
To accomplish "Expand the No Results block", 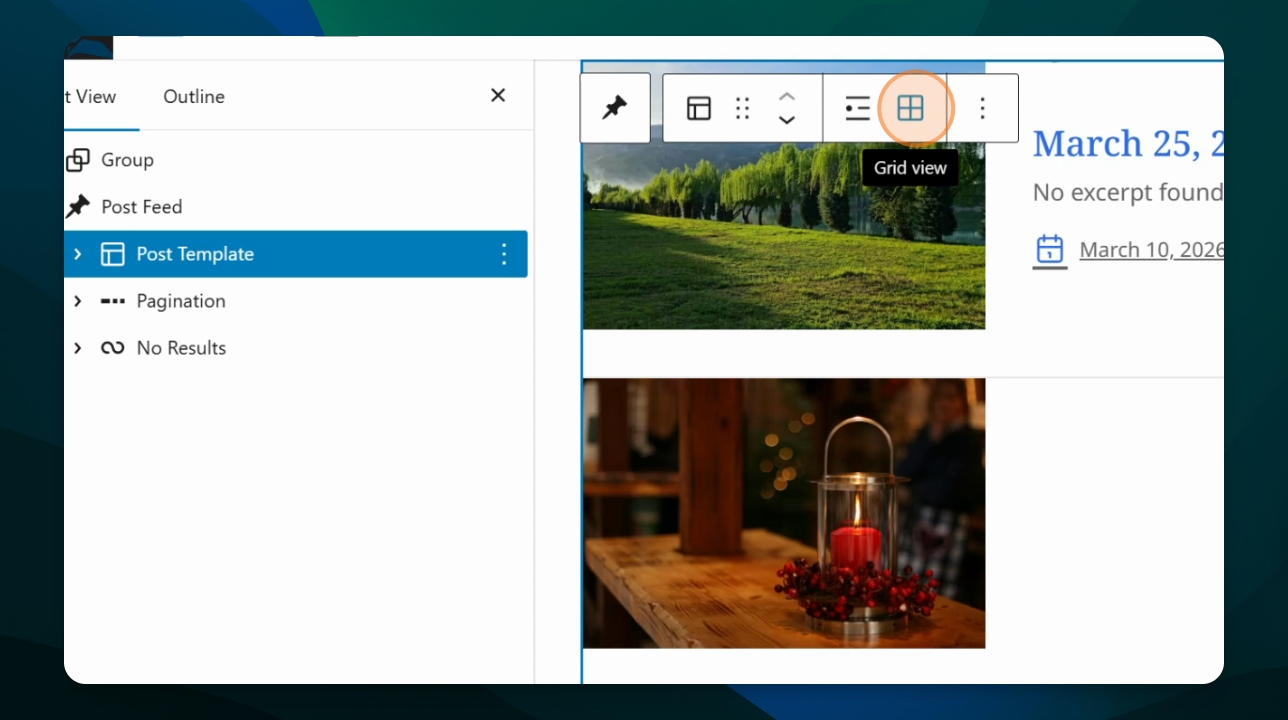I will [x=78, y=348].
